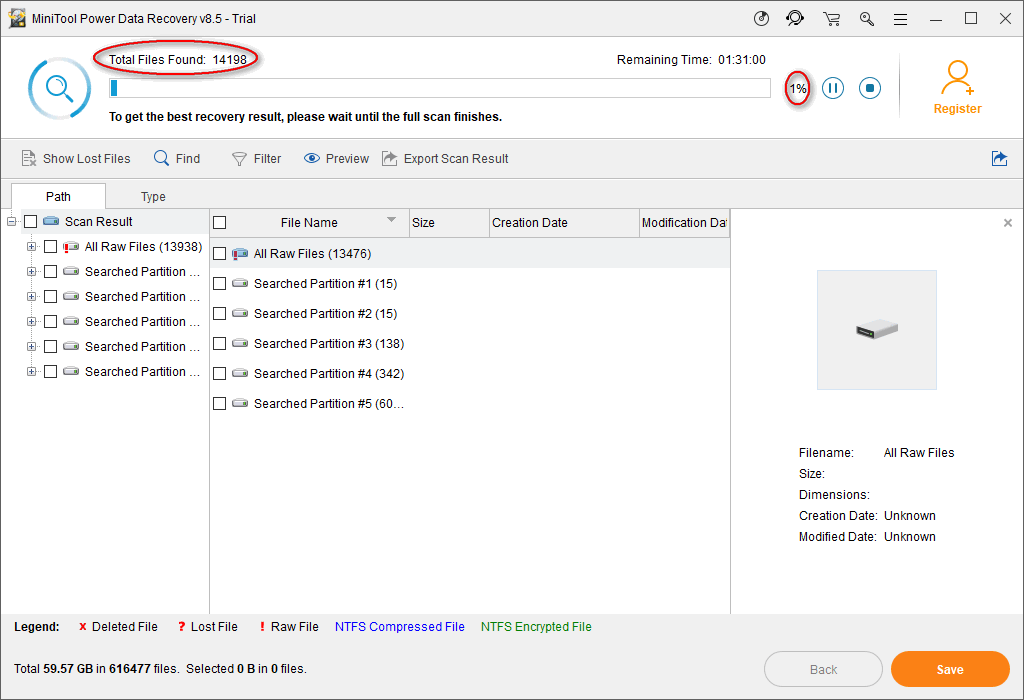The width and height of the screenshot is (1024, 700).
Task: Open the bootable media disc icon
Action: [x=761, y=18]
